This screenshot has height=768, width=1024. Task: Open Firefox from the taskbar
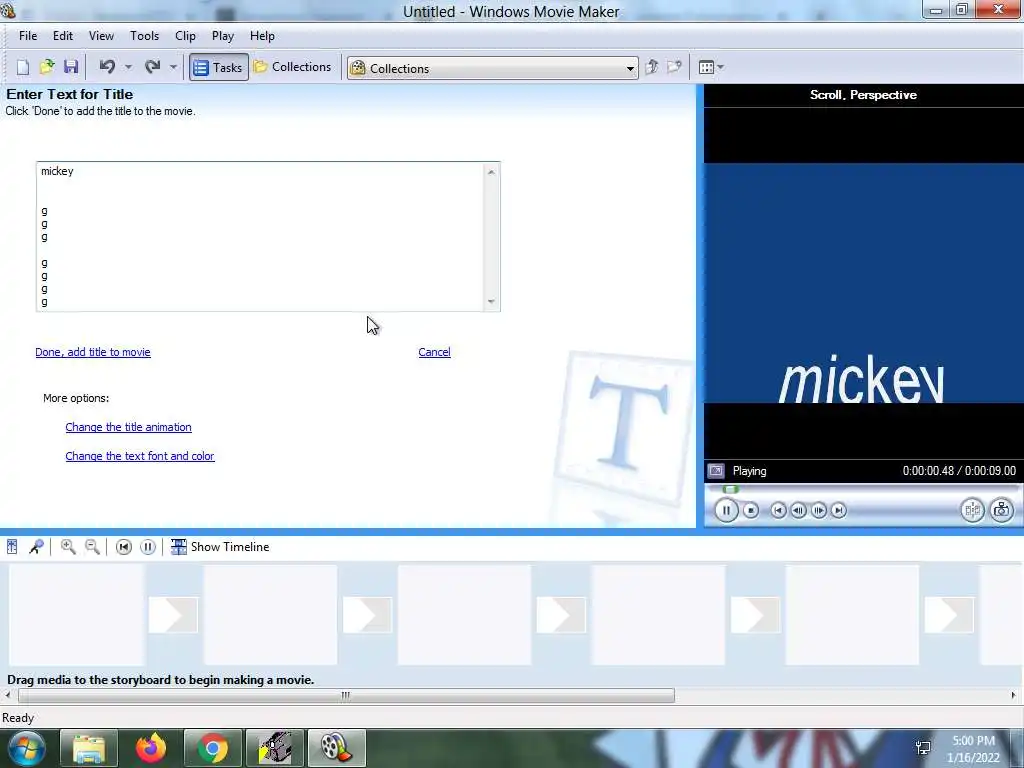pos(151,748)
